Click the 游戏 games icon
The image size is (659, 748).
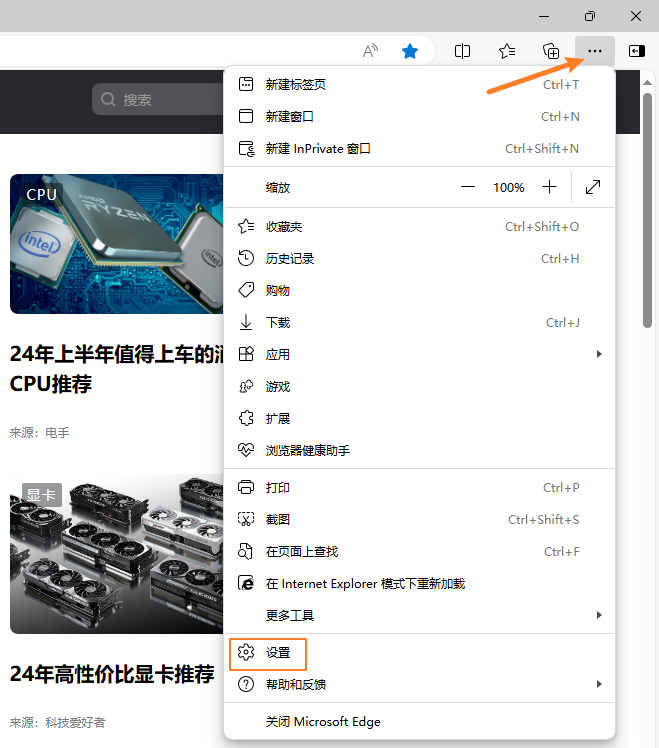click(x=246, y=386)
